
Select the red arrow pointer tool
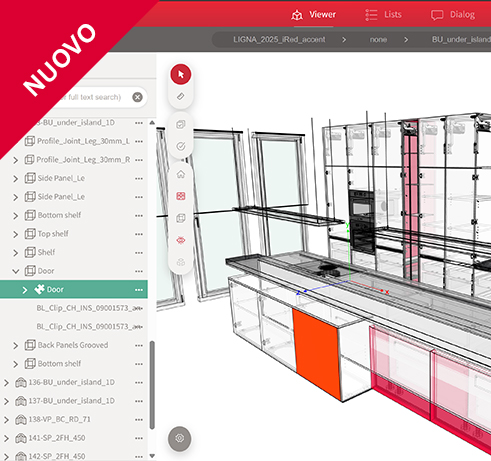(181, 74)
